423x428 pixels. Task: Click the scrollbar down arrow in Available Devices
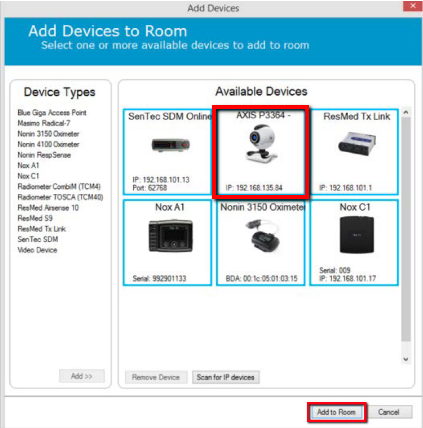tap(406, 359)
